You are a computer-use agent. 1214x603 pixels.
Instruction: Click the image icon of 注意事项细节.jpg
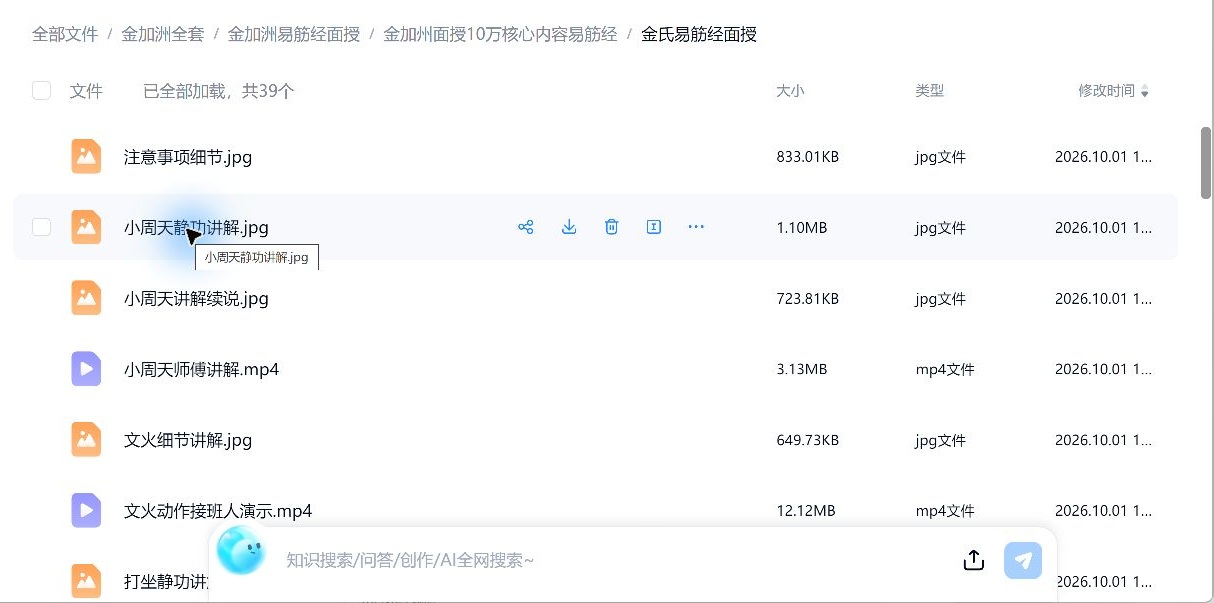pyautogui.click(x=87, y=156)
